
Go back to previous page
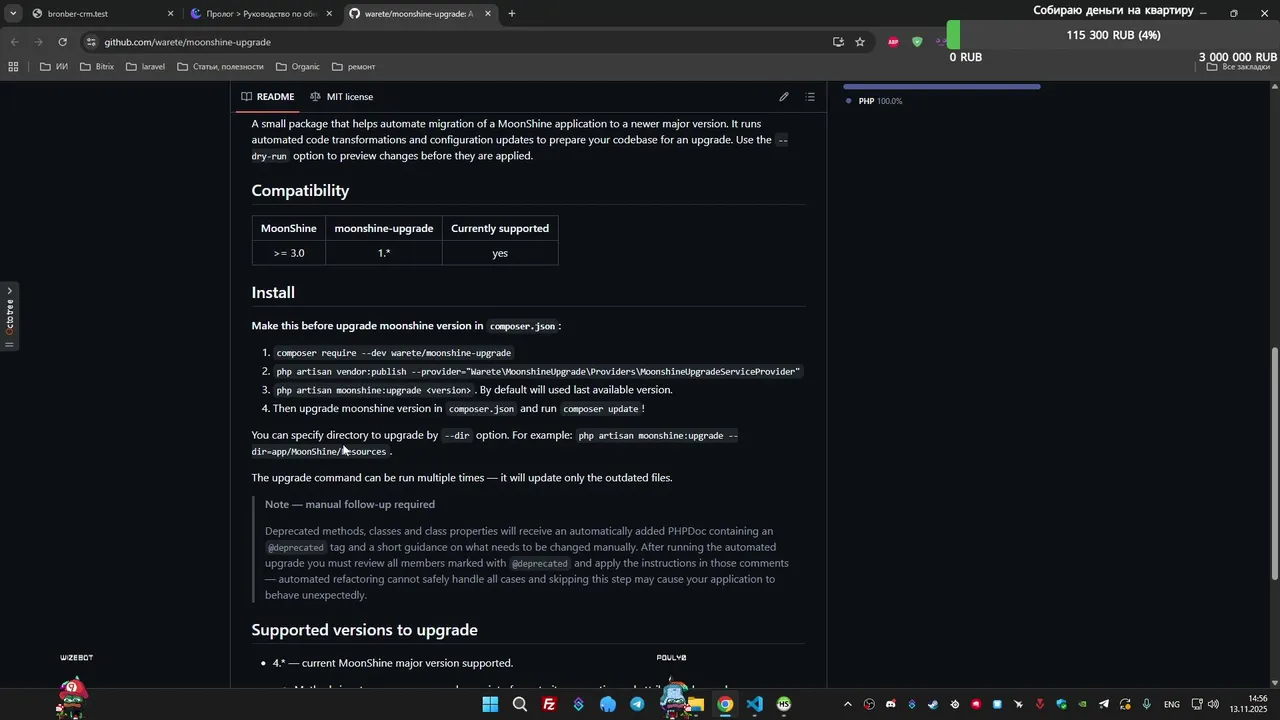coord(15,42)
